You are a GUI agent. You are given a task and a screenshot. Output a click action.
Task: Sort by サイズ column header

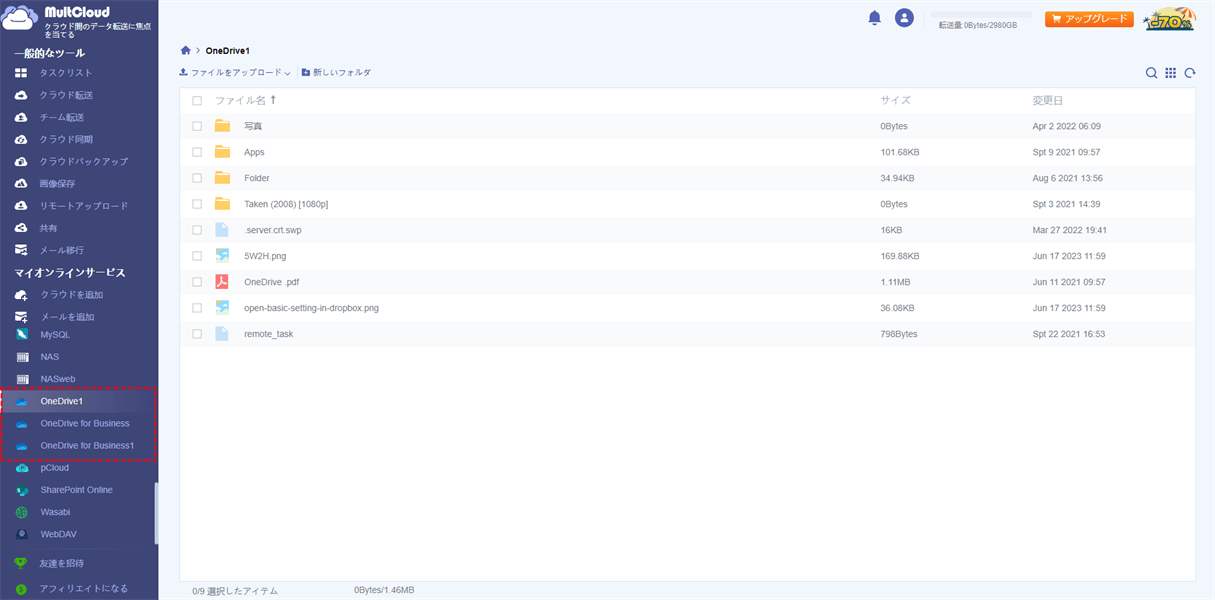895,100
